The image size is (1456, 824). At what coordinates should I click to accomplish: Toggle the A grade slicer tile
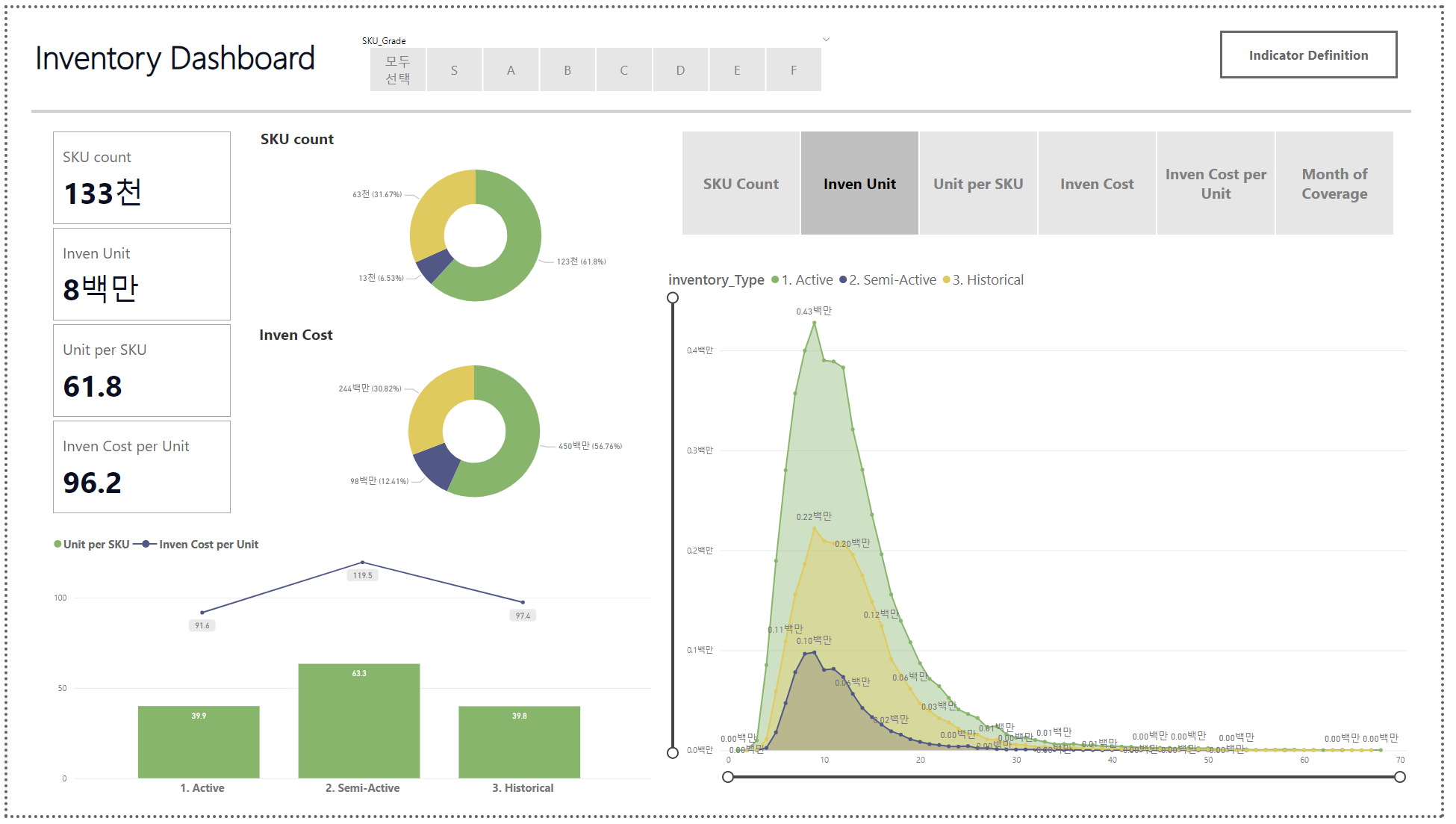pyautogui.click(x=511, y=70)
